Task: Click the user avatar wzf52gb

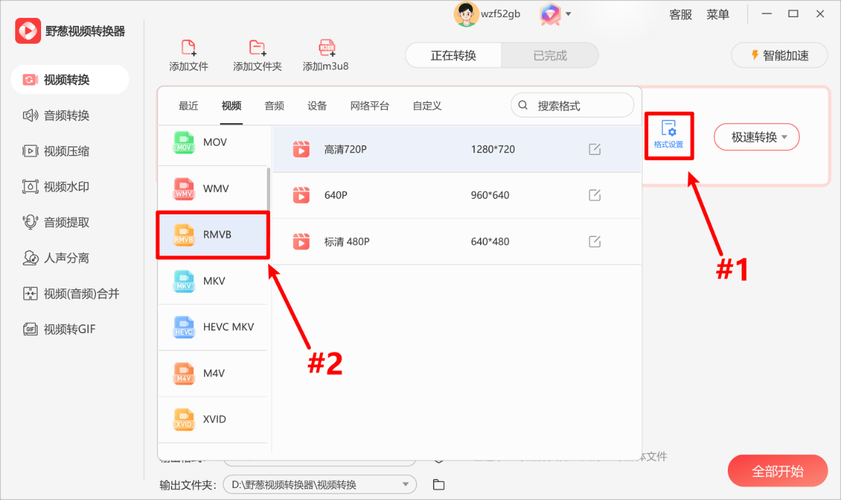Action: pos(466,14)
